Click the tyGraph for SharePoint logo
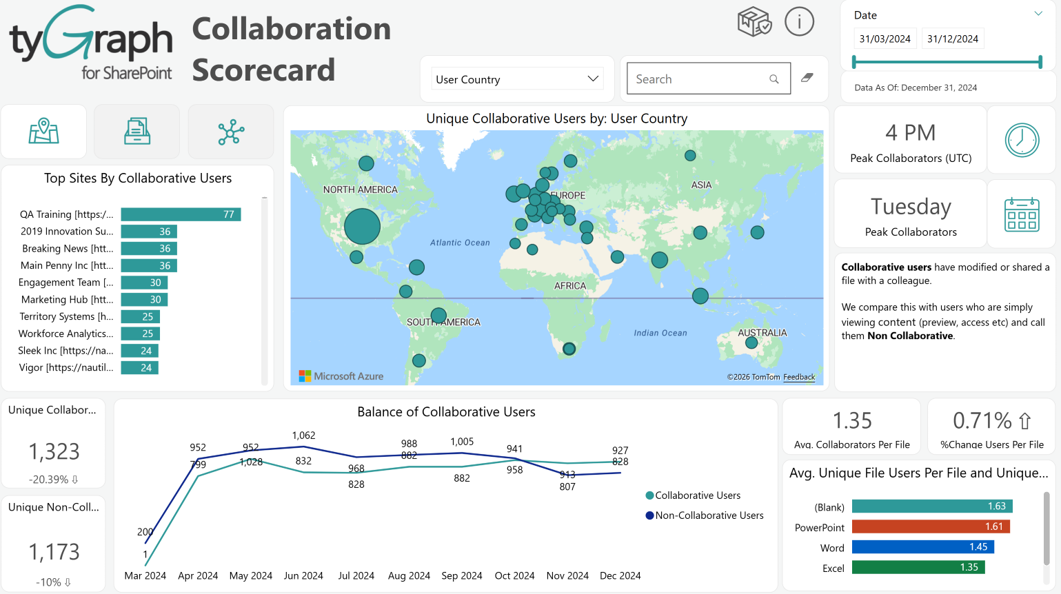This screenshot has height=594, width=1061. (x=91, y=43)
